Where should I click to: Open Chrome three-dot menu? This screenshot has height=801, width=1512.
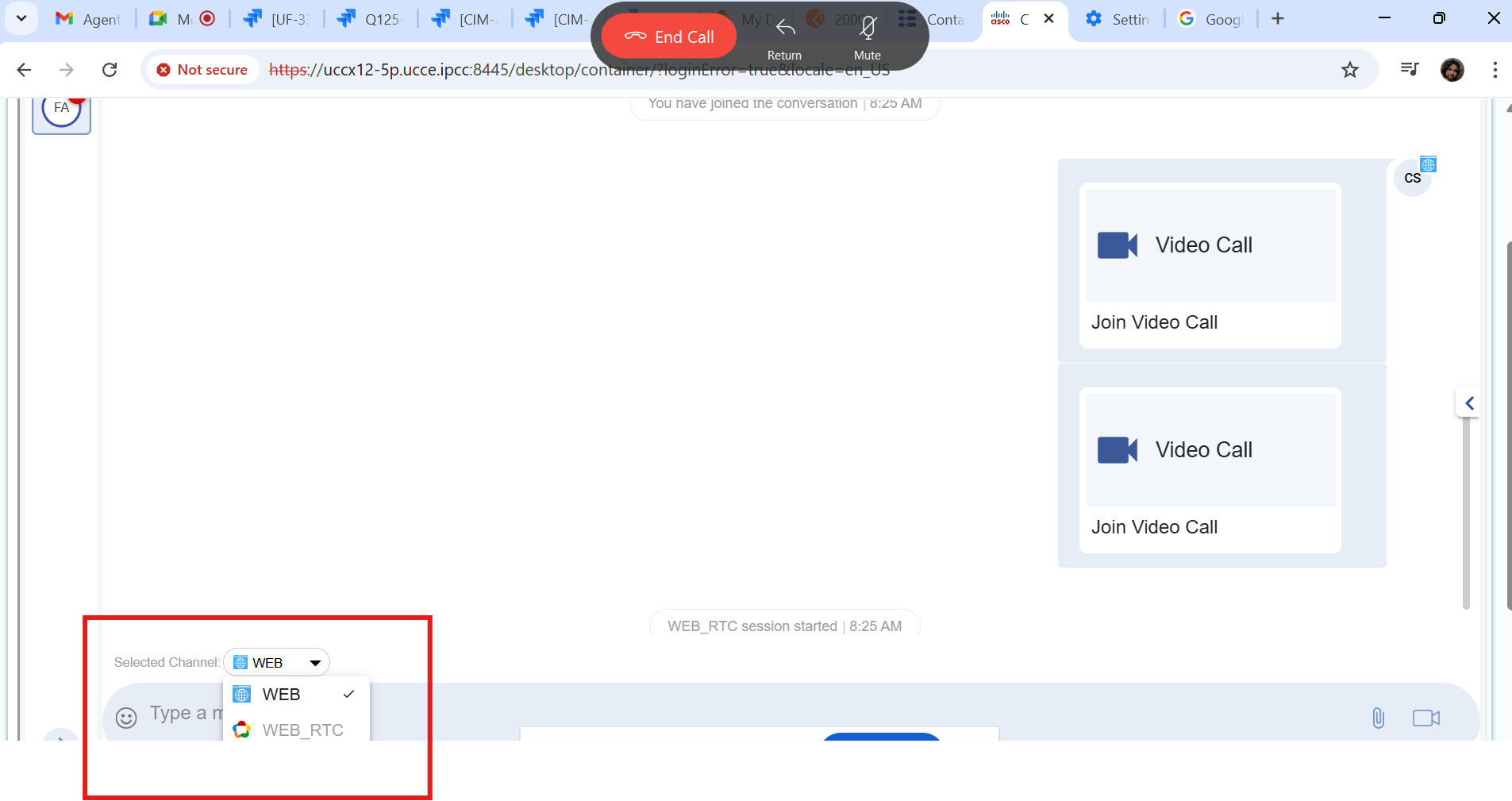coord(1495,70)
